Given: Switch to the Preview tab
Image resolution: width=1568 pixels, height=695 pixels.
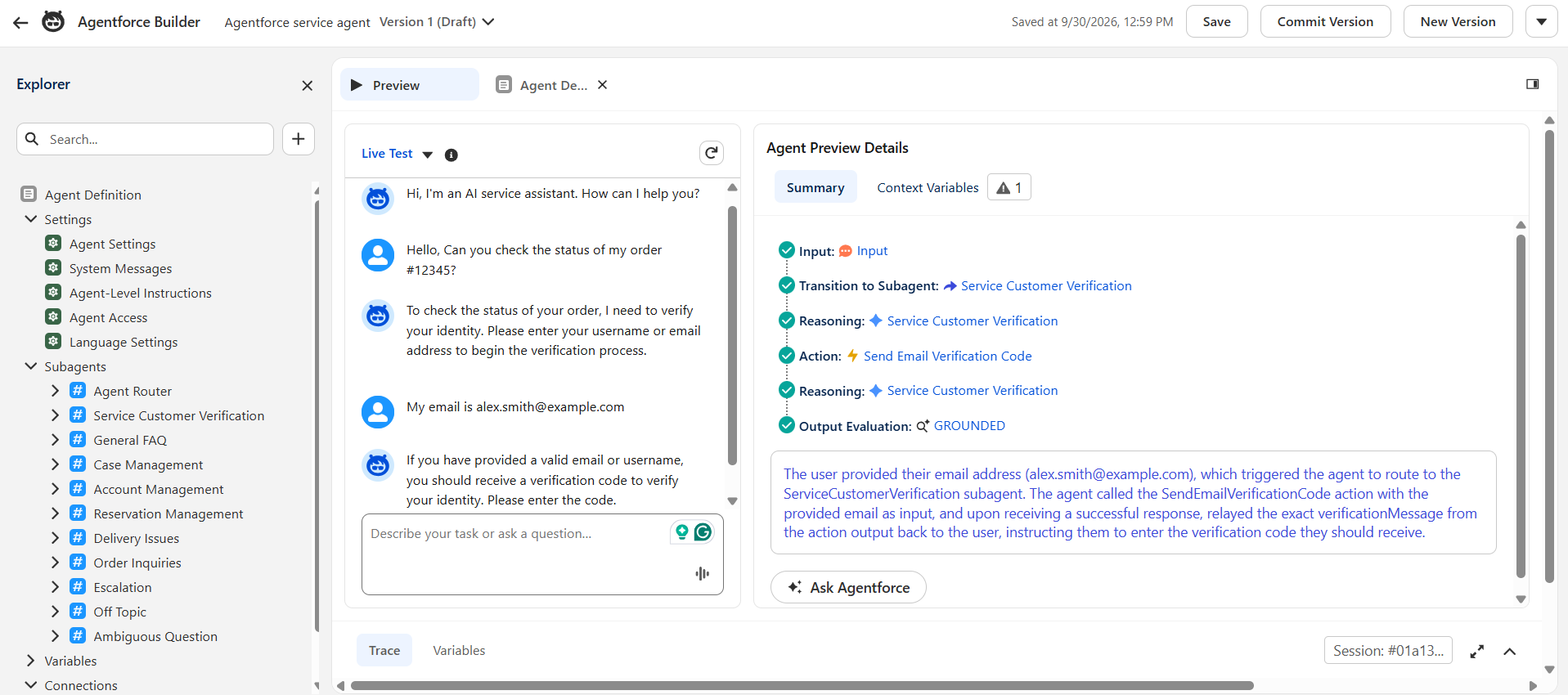Looking at the screenshot, I should pos(410,85).
